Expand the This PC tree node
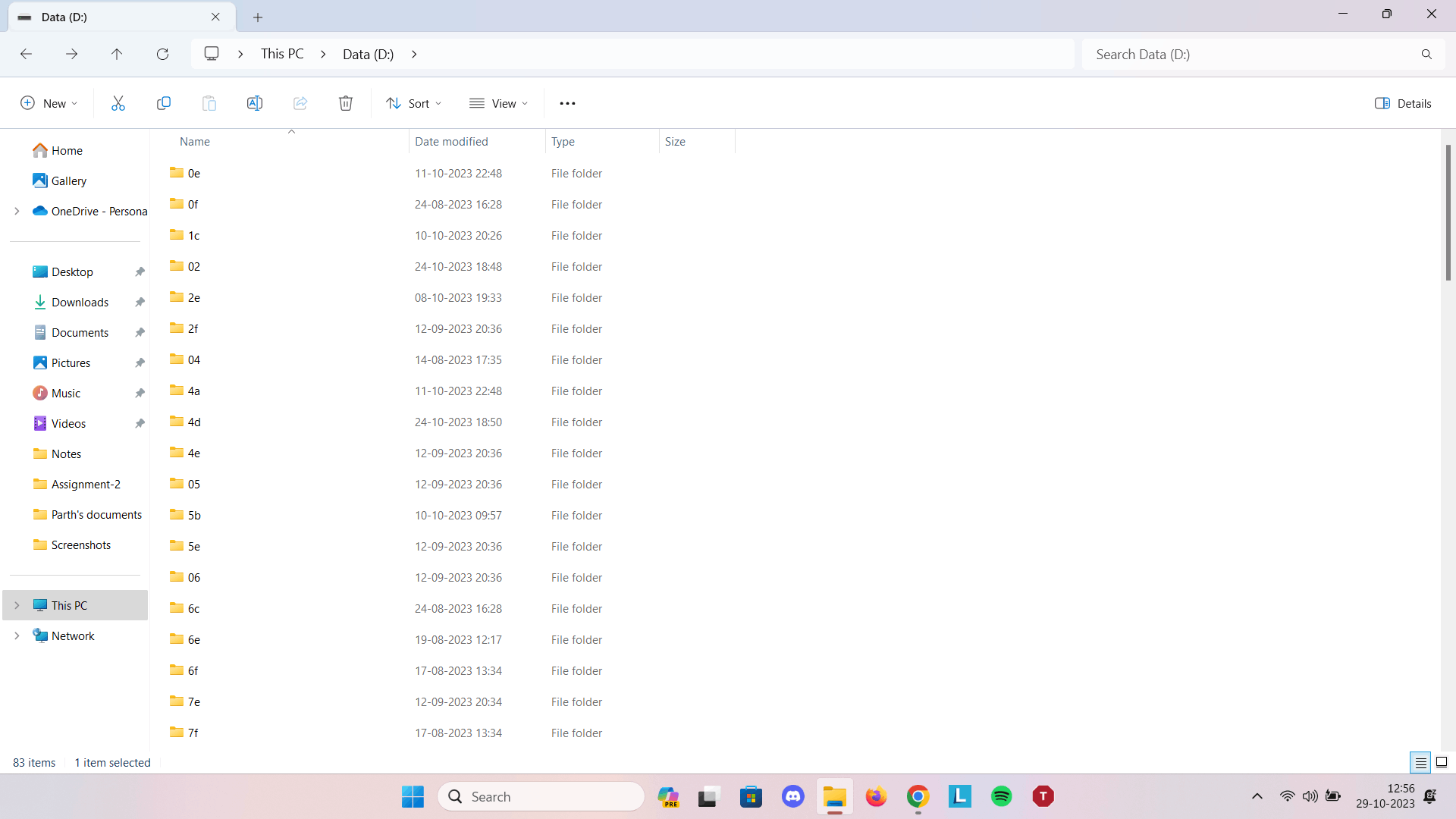Screen dimensions: 1456x819 pyautogui.click(x=17, y=605)
